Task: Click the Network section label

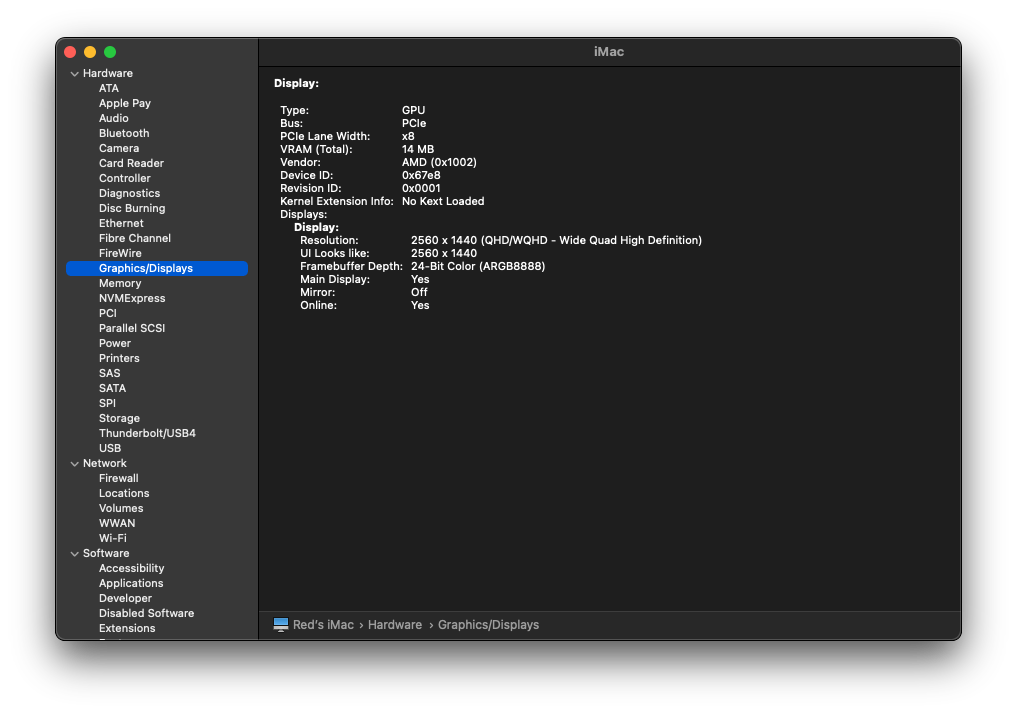Action: click(104, 463)
